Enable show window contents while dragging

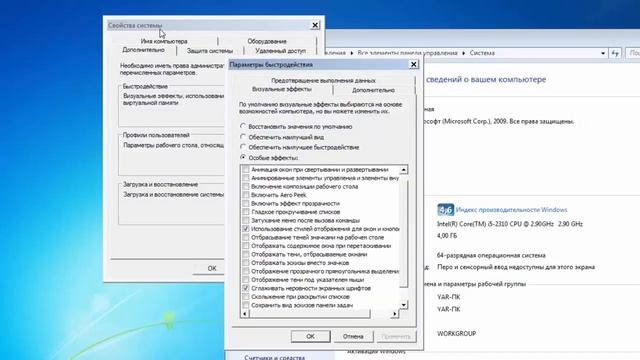pyautogui.click(x=246, y=246)
